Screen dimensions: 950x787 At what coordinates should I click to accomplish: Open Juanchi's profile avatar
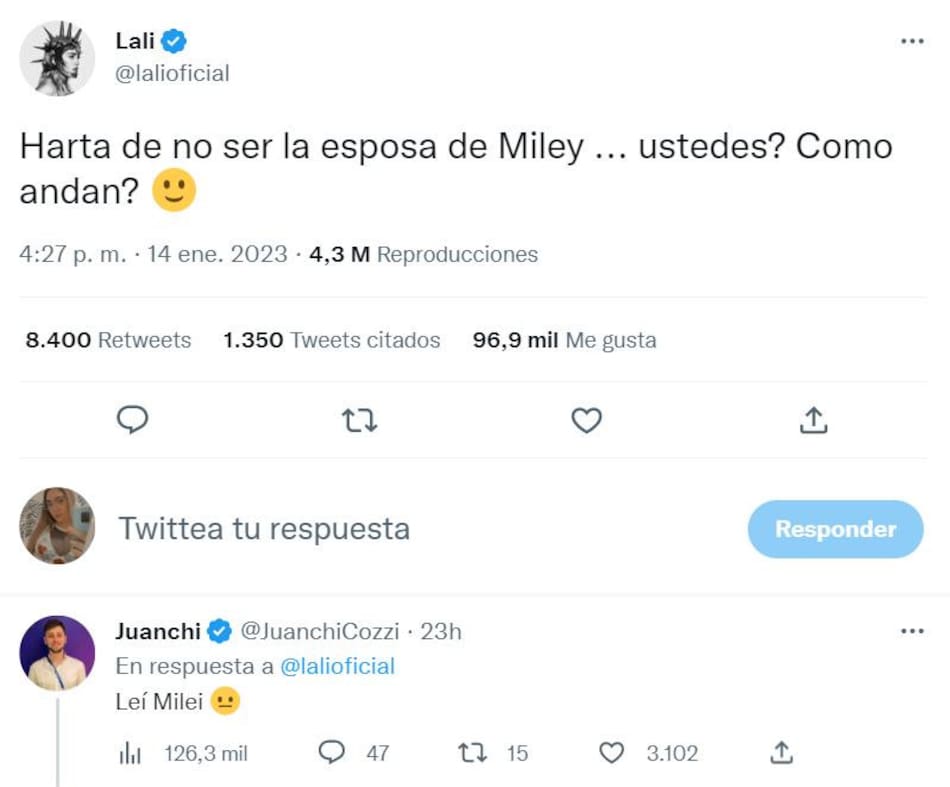point(57,653)
